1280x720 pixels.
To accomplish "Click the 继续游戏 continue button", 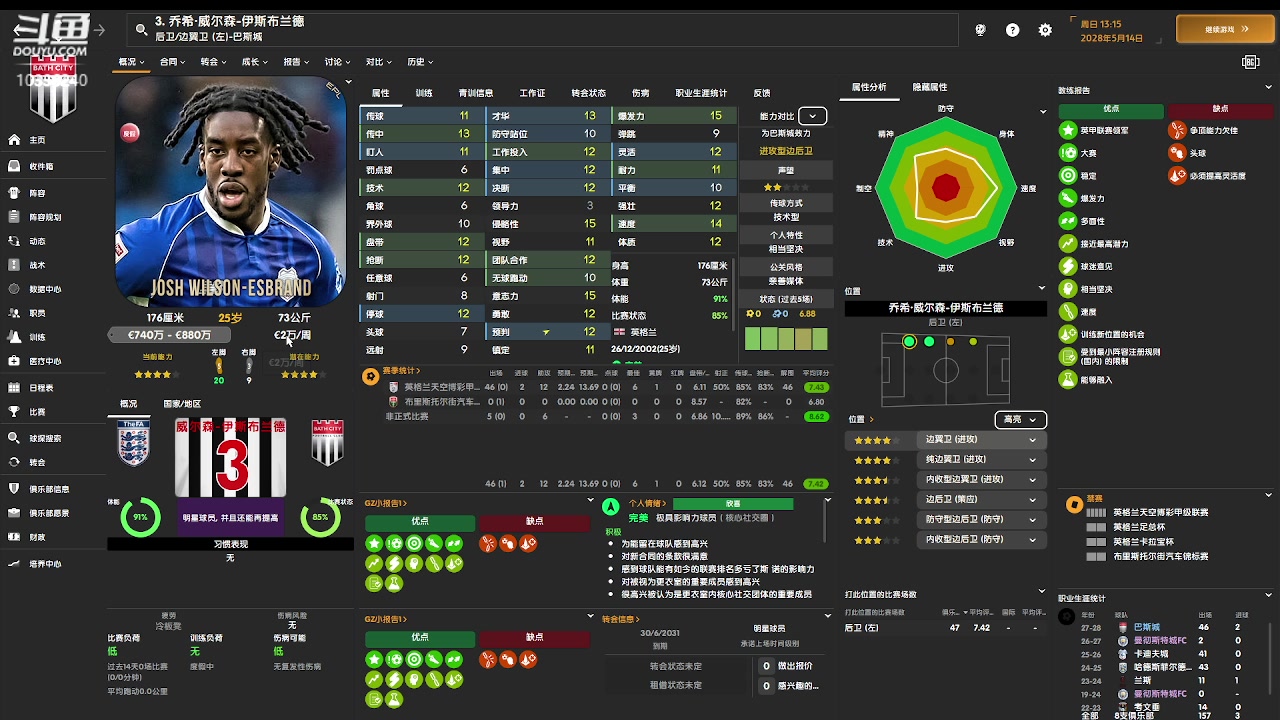I will click(x=1226, y=29).
